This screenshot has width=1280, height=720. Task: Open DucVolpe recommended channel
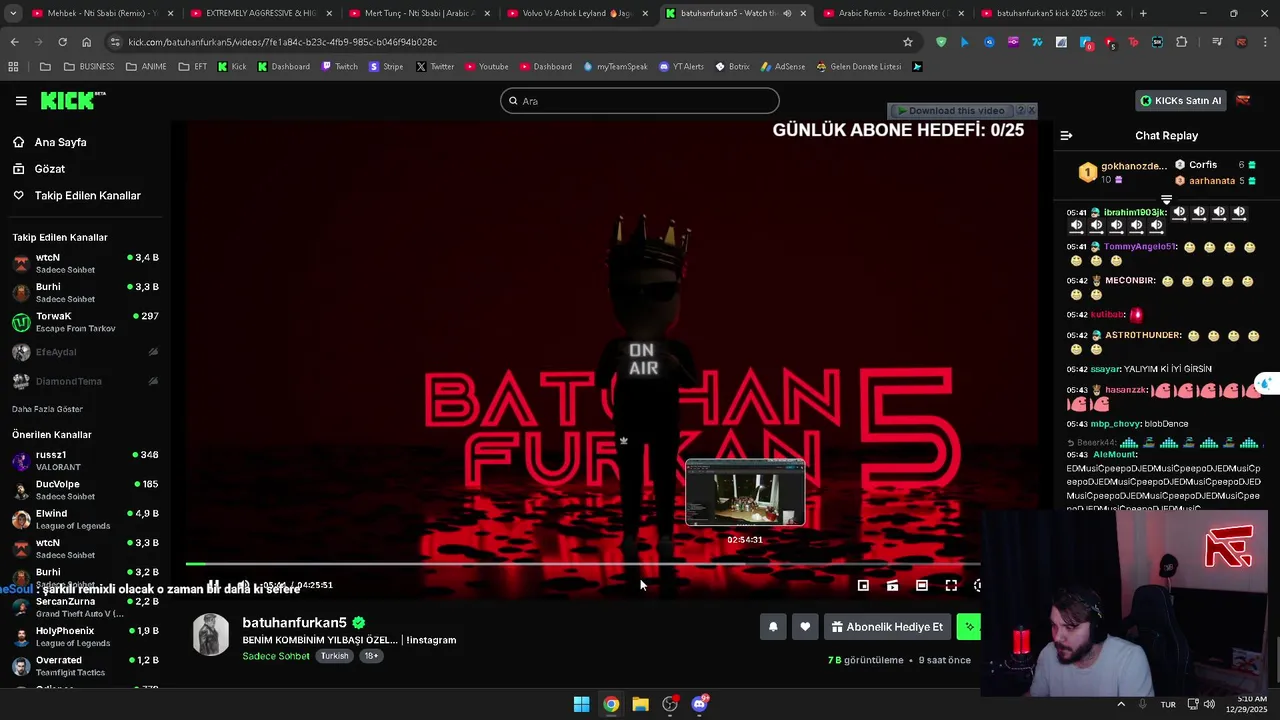(x=85, y=490)
